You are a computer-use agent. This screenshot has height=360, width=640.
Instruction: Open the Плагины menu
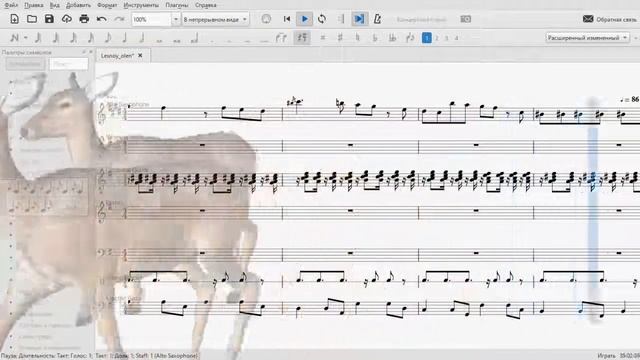point(177,5)
